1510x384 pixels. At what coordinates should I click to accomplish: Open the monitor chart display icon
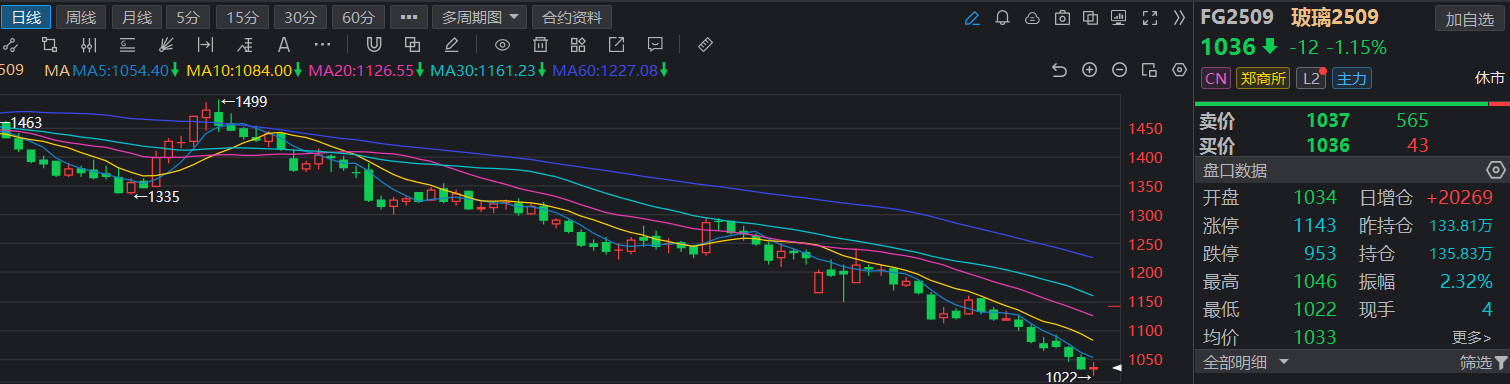click(1119, 17)
